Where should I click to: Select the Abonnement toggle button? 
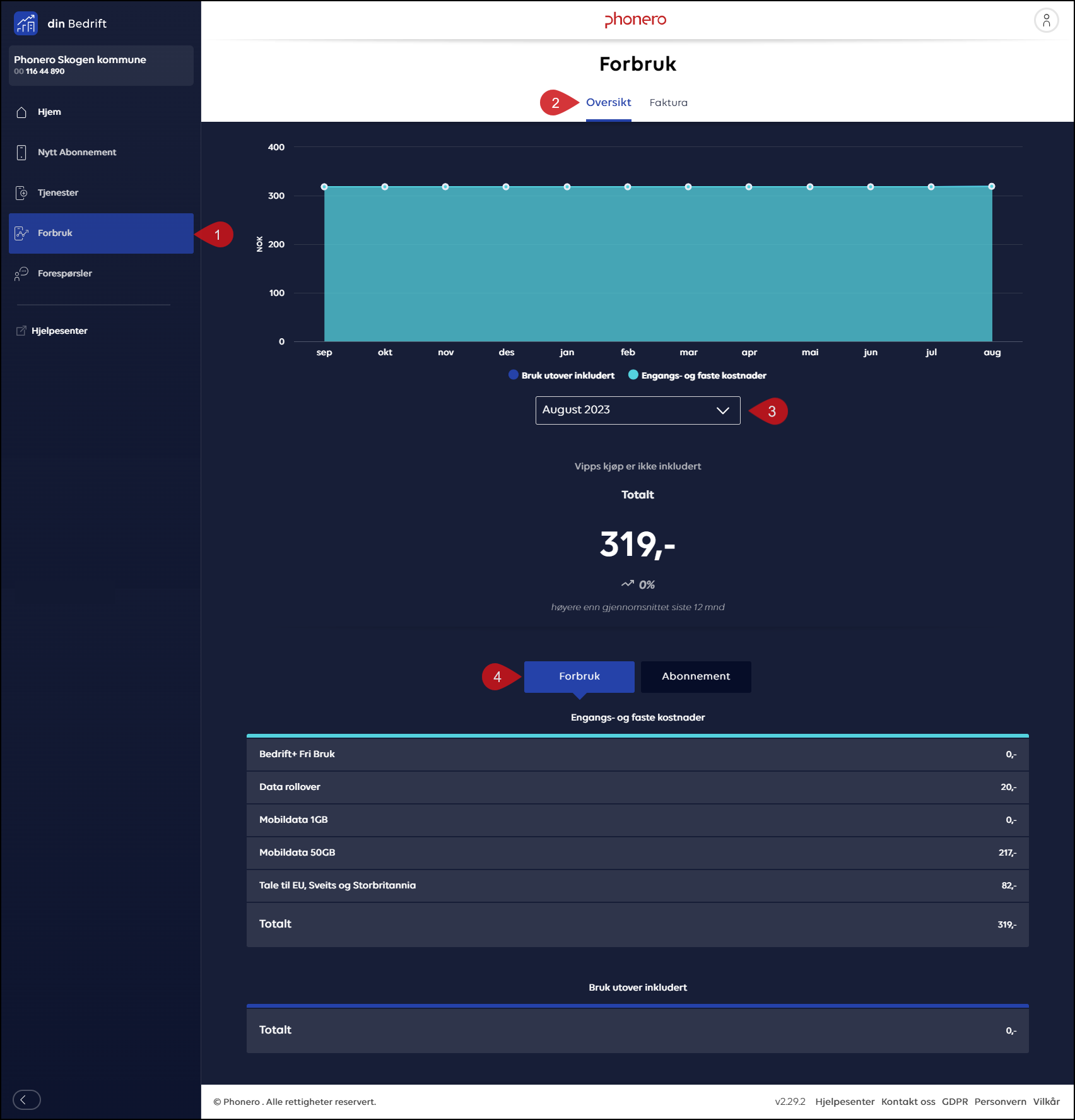(696, 676)
